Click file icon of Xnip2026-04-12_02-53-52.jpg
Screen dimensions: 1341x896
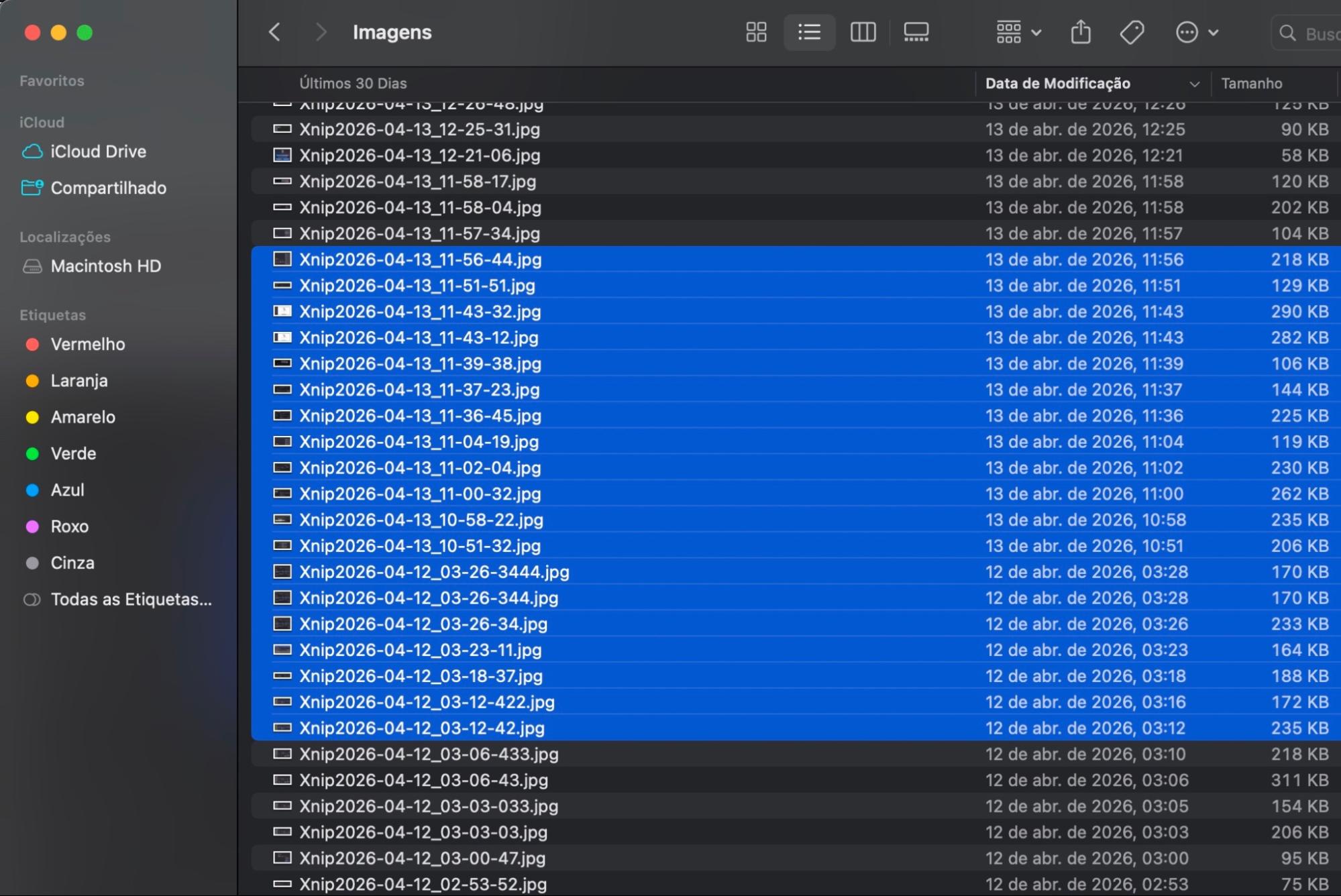point(282,884)
